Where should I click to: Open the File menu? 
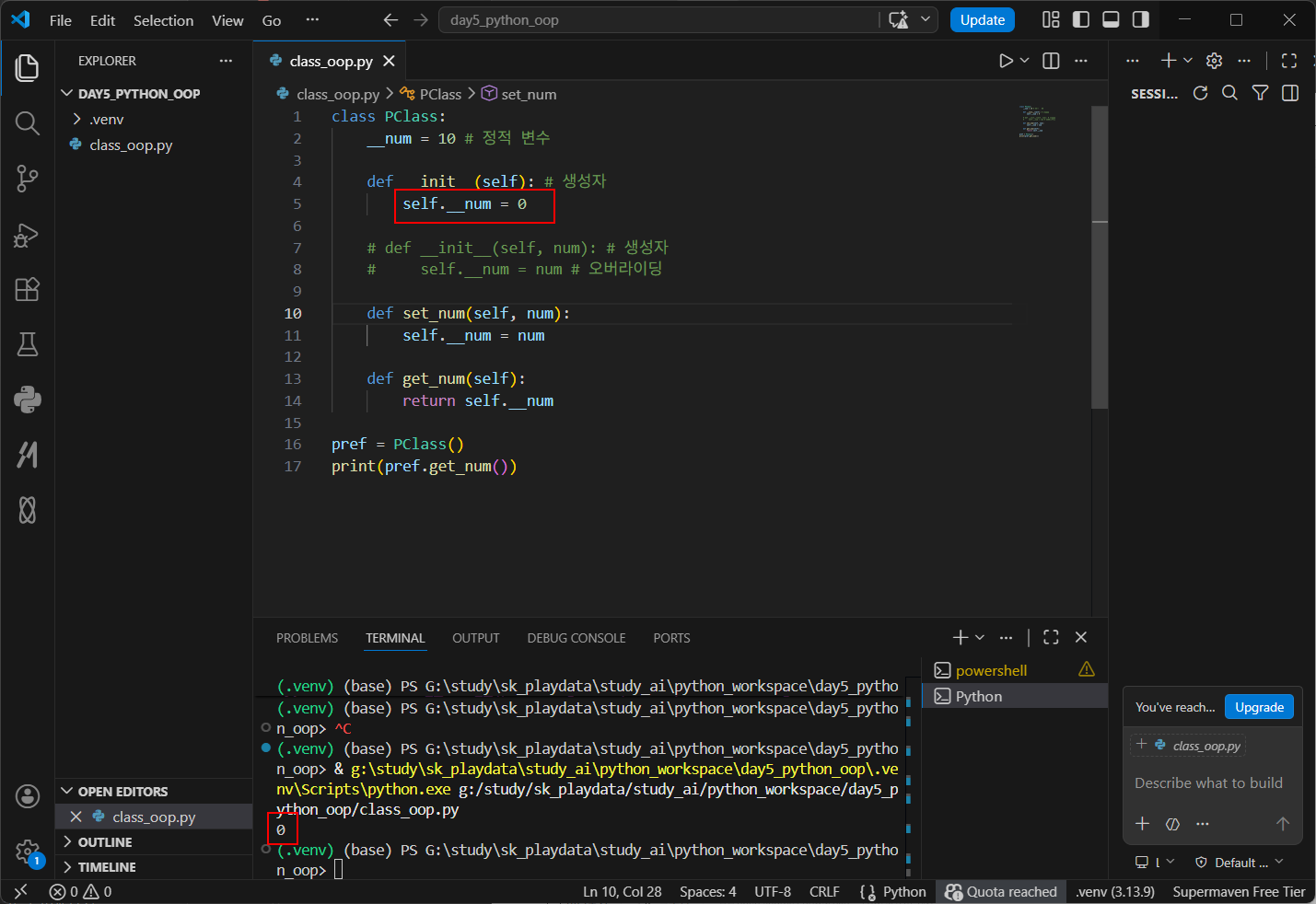click(61, 20)
